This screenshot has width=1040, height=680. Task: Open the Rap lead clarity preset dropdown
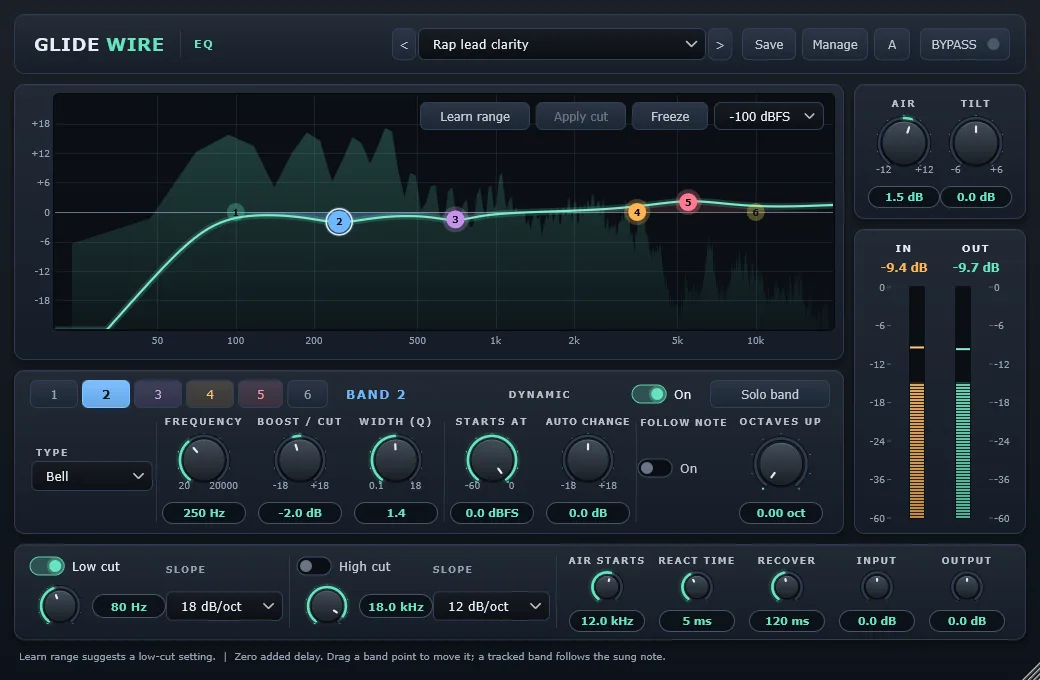coord(561,44)
